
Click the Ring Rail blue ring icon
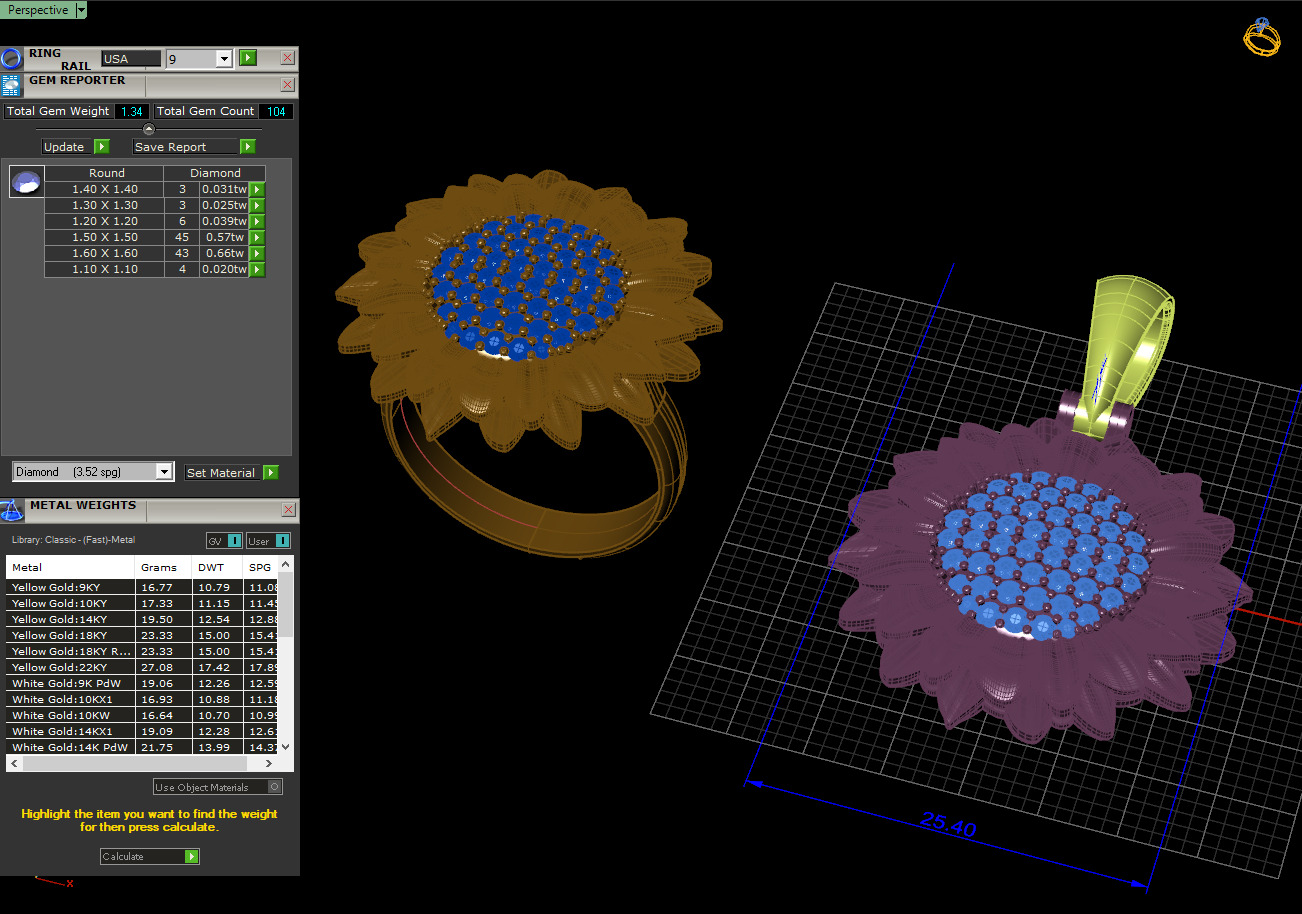pos(12,59)
